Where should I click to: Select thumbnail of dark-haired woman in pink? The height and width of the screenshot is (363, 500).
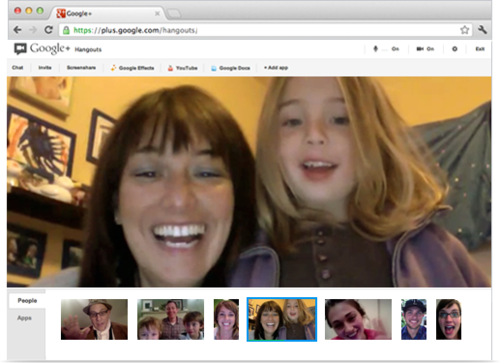point(358,319)
